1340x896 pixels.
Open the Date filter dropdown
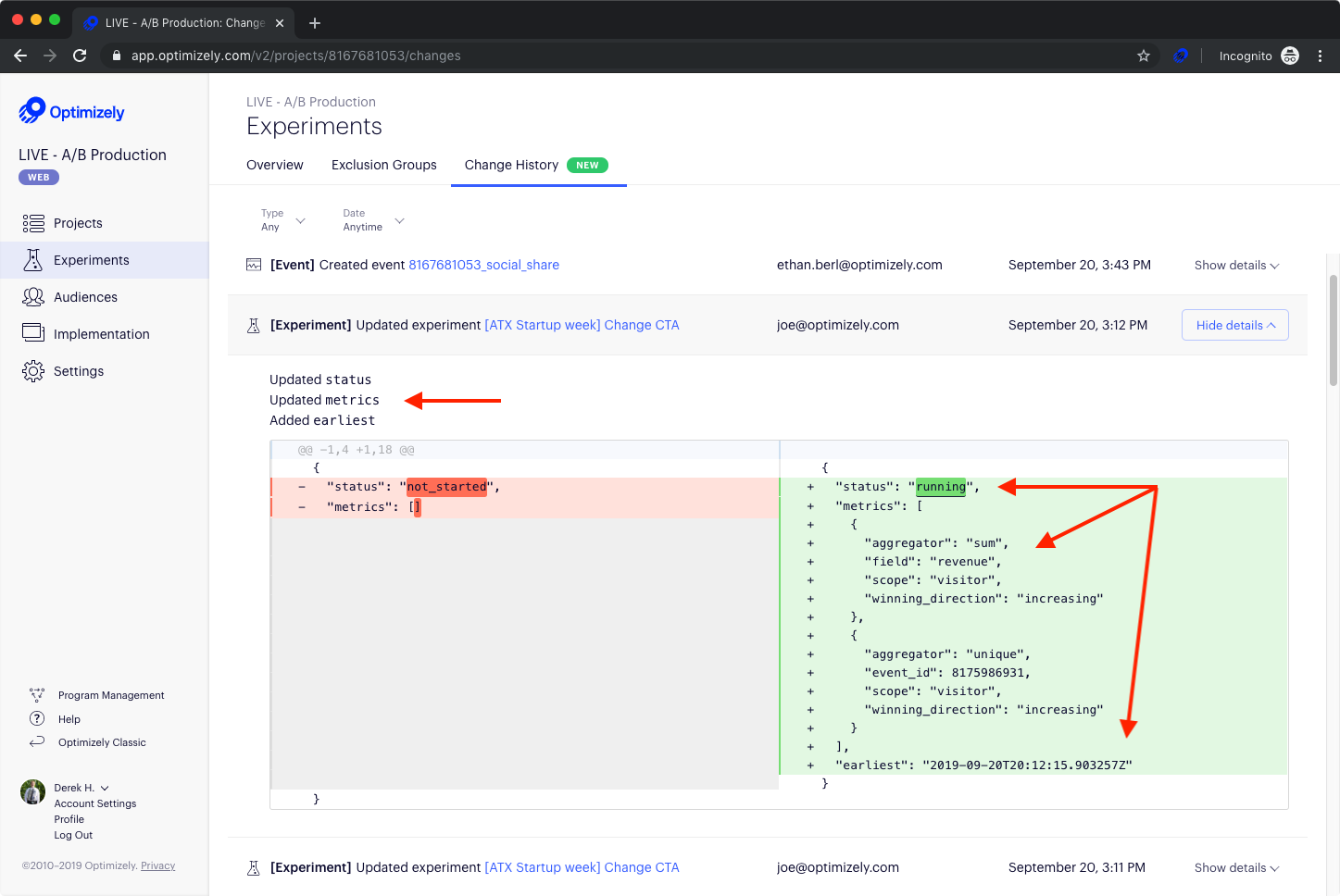coord(374,220)
